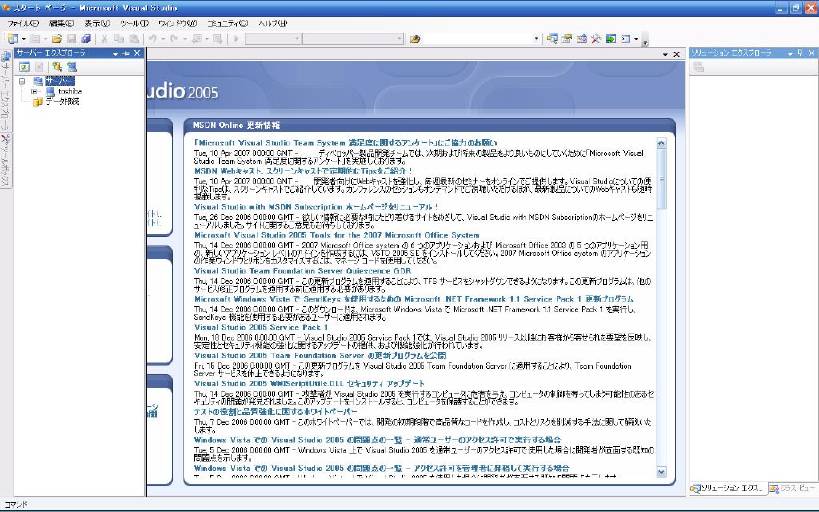Click the Start Debugging play icon
The width and height of the screenshot is (819, 512).
click(236, 39)
